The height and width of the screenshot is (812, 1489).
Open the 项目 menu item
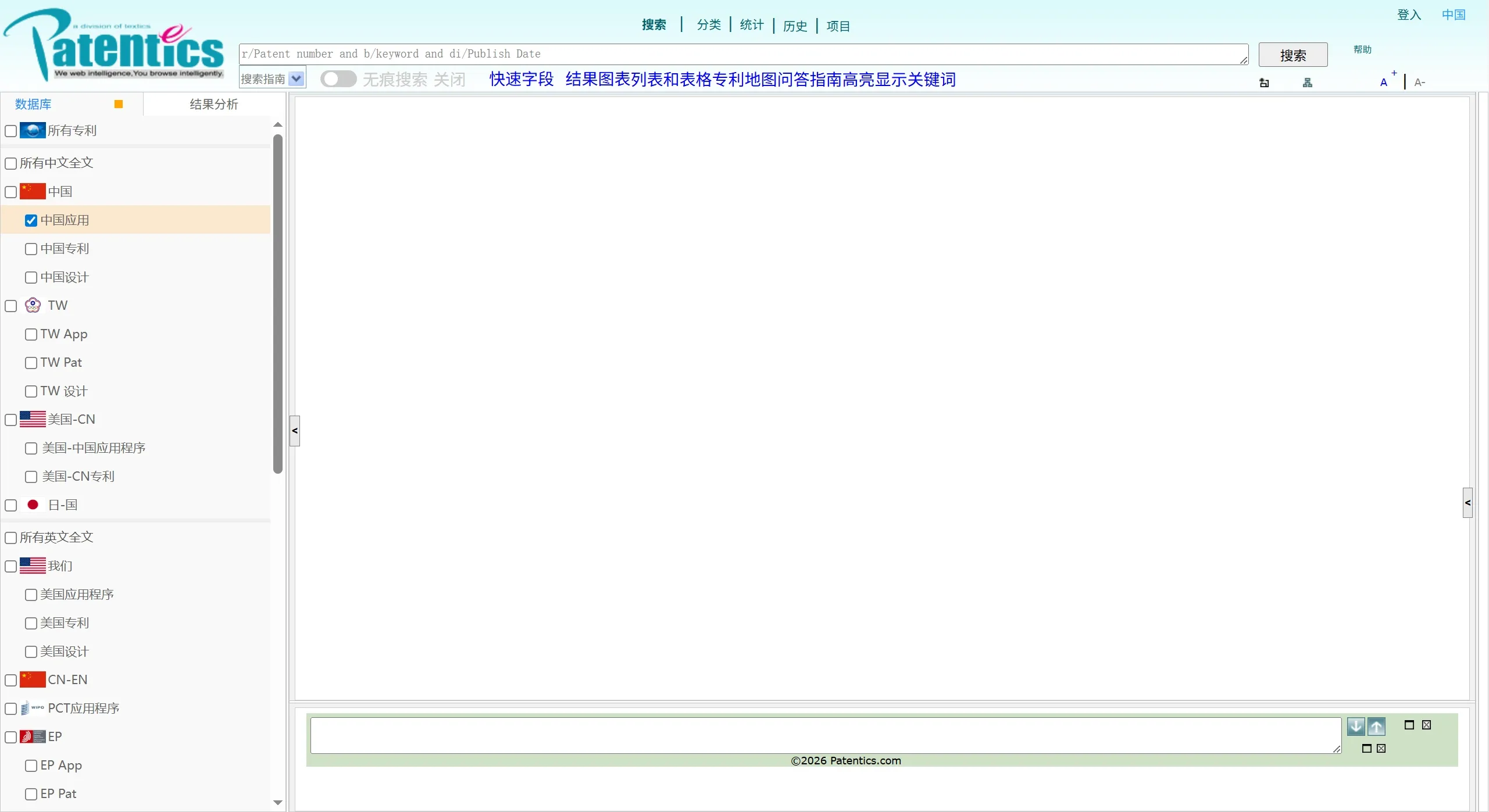pos(838,26)
